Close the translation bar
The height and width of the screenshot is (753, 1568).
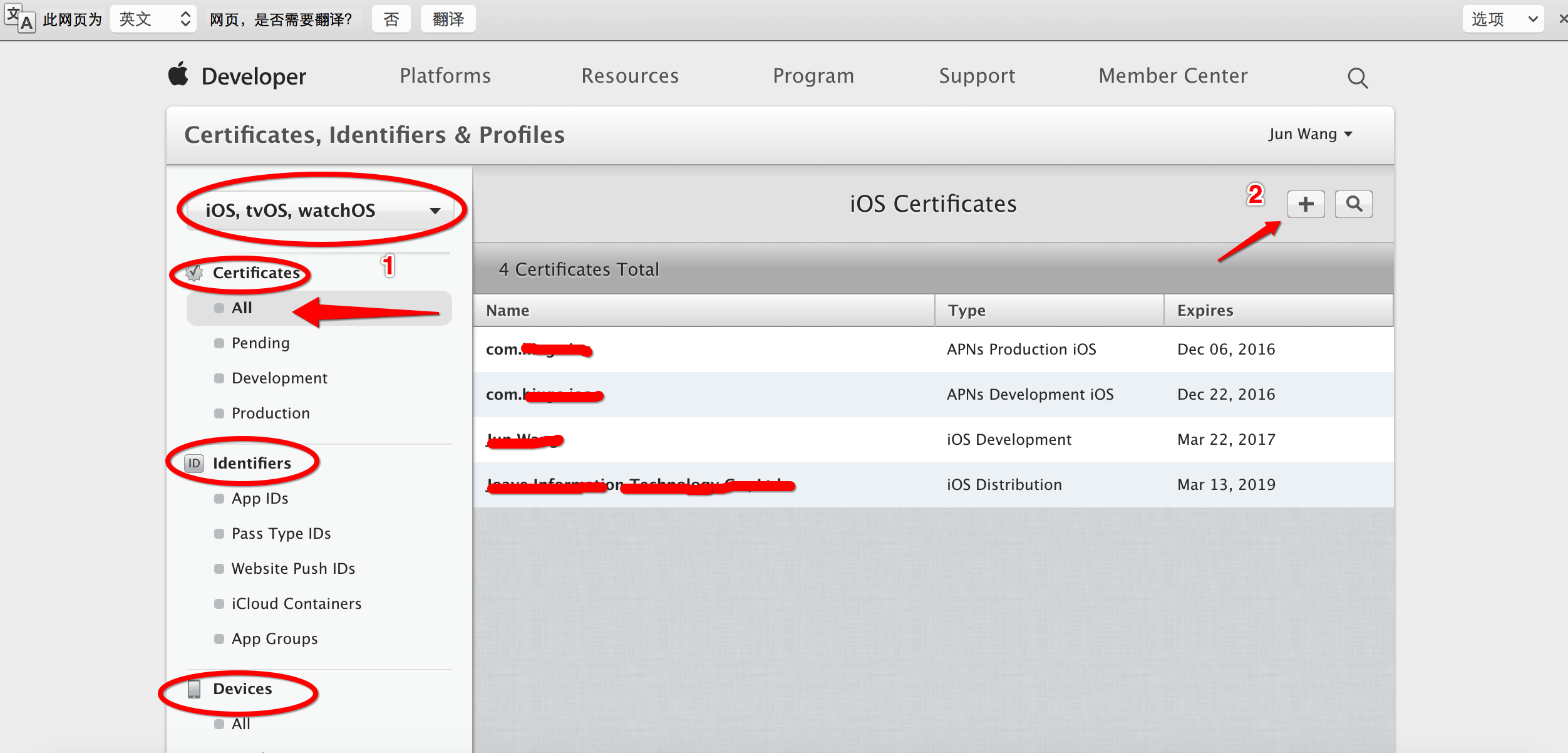pyautogui.click(x=1563, y=19)
